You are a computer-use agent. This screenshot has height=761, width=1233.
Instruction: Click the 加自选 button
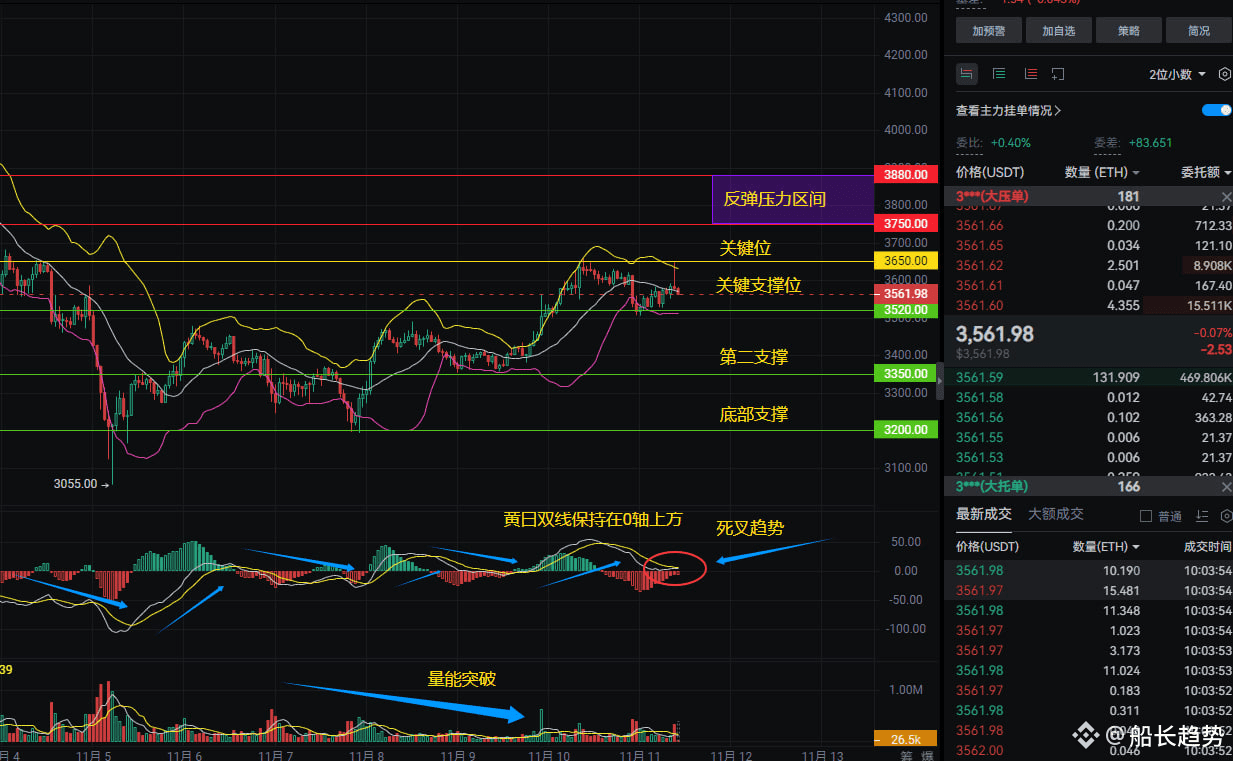click(1058, 31)
